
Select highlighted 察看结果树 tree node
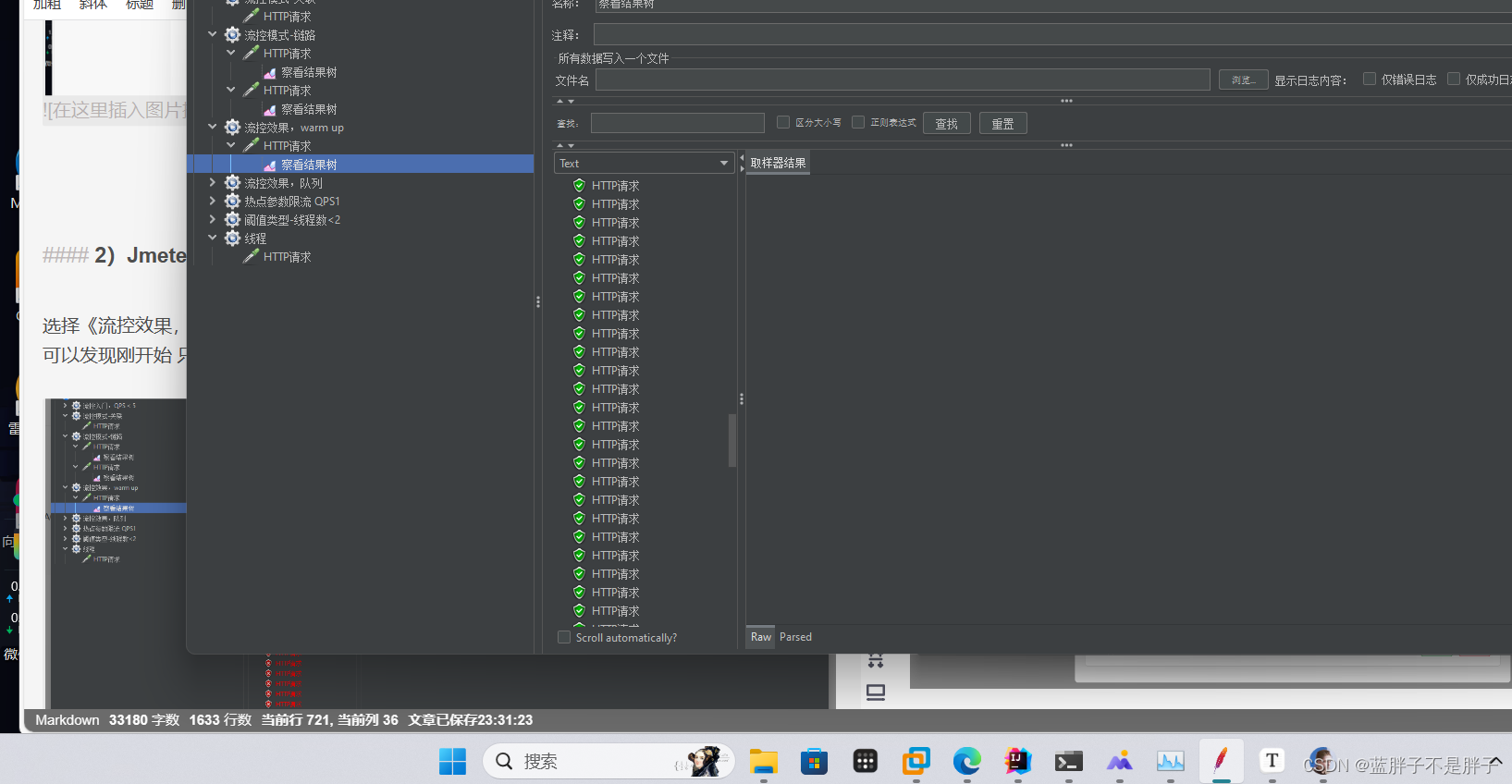click(x=309, y=165)
